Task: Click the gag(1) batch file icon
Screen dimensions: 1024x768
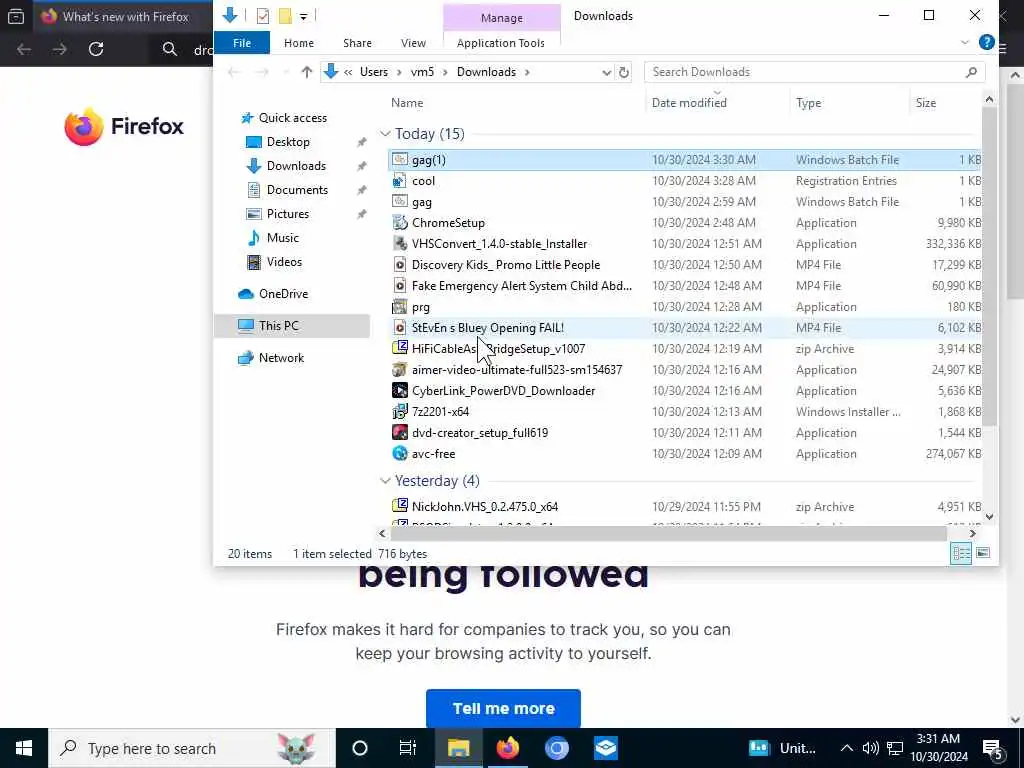Action: click(x=400, y=159)
